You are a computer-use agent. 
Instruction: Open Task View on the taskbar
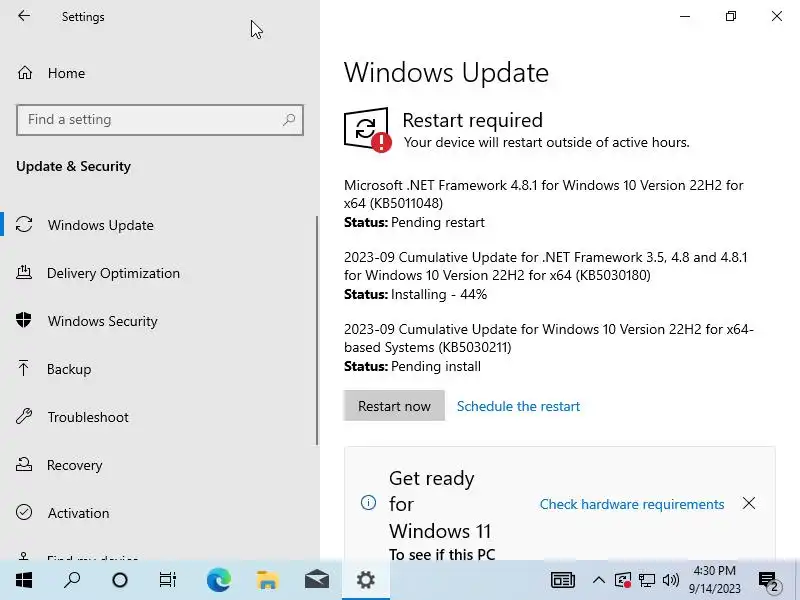168,580
